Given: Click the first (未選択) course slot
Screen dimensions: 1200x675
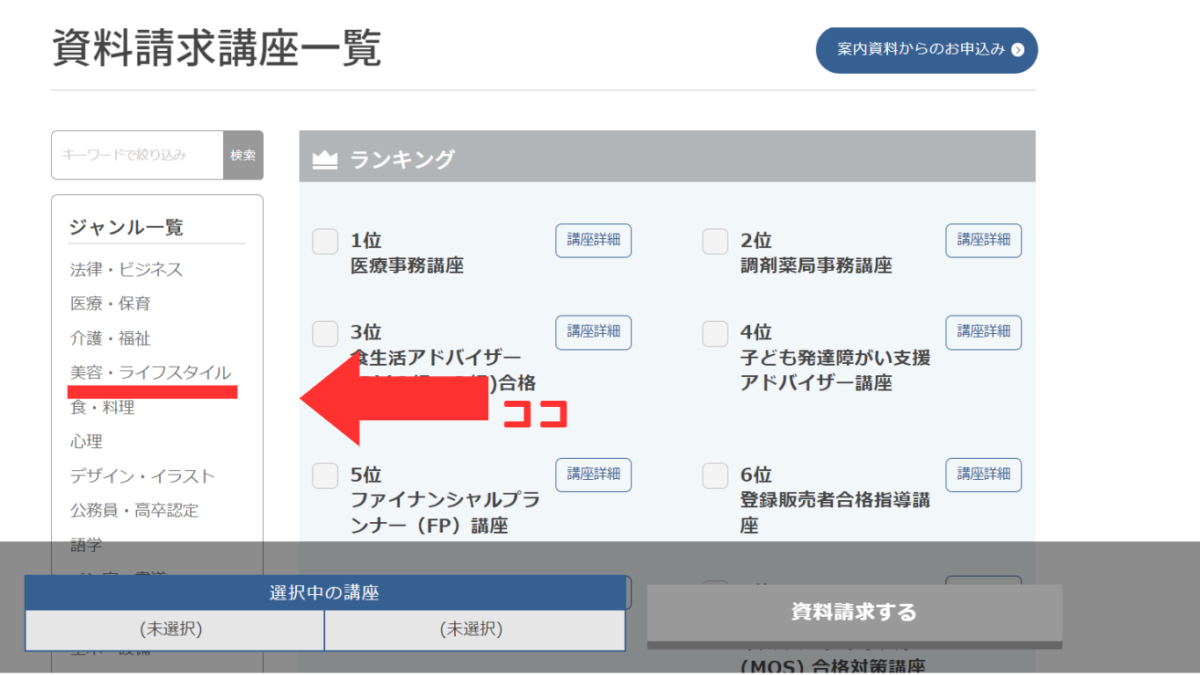Looking at the screenshot, I should pyautogui.click(x=175, y=630).
